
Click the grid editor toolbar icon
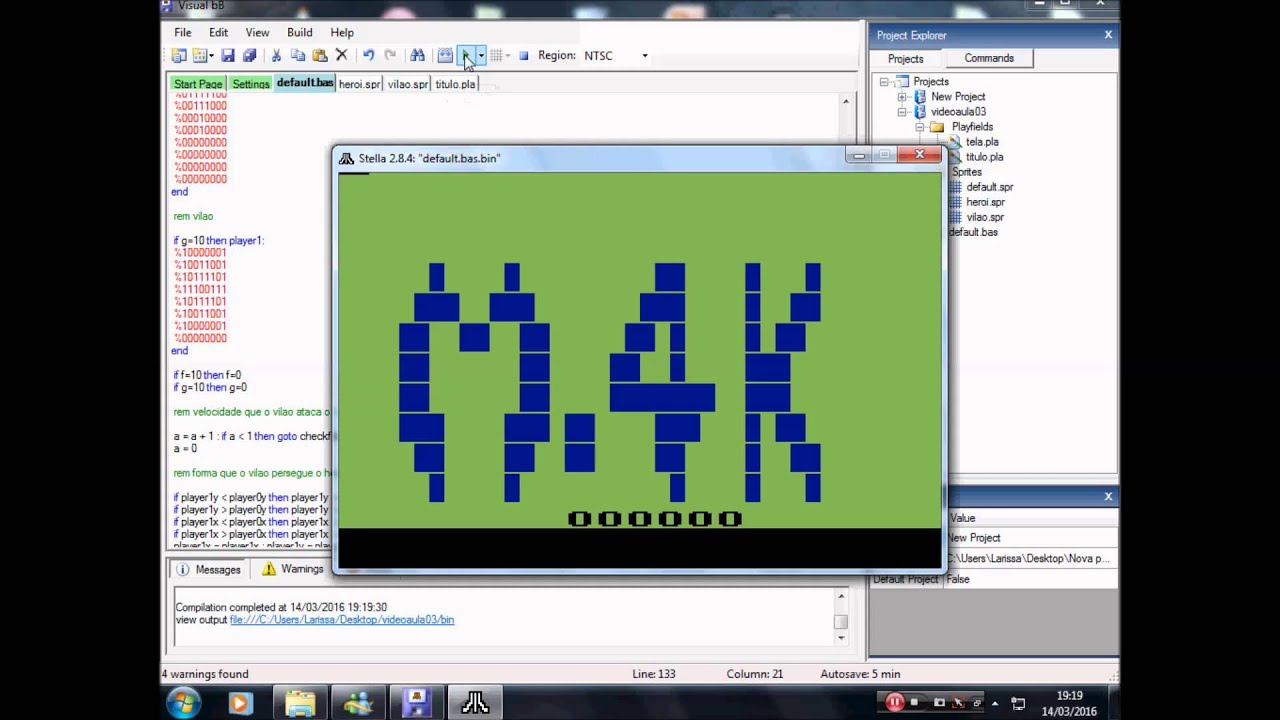tap(495, 56)
